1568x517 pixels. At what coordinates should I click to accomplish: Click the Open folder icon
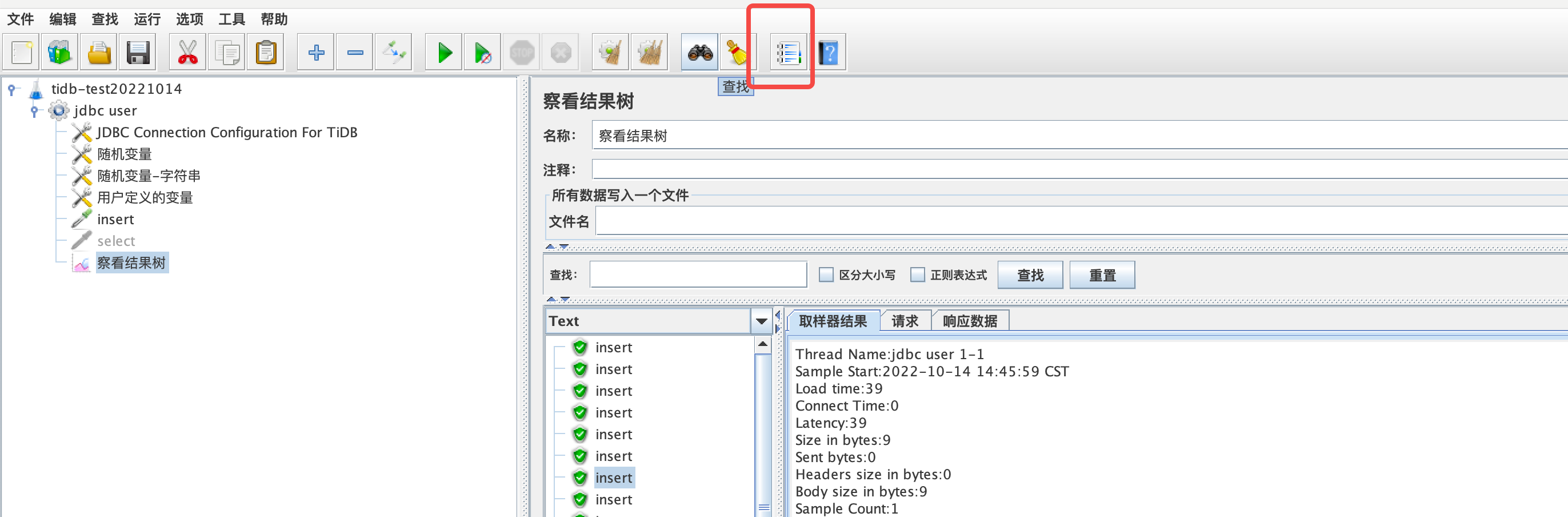point(99,53)
